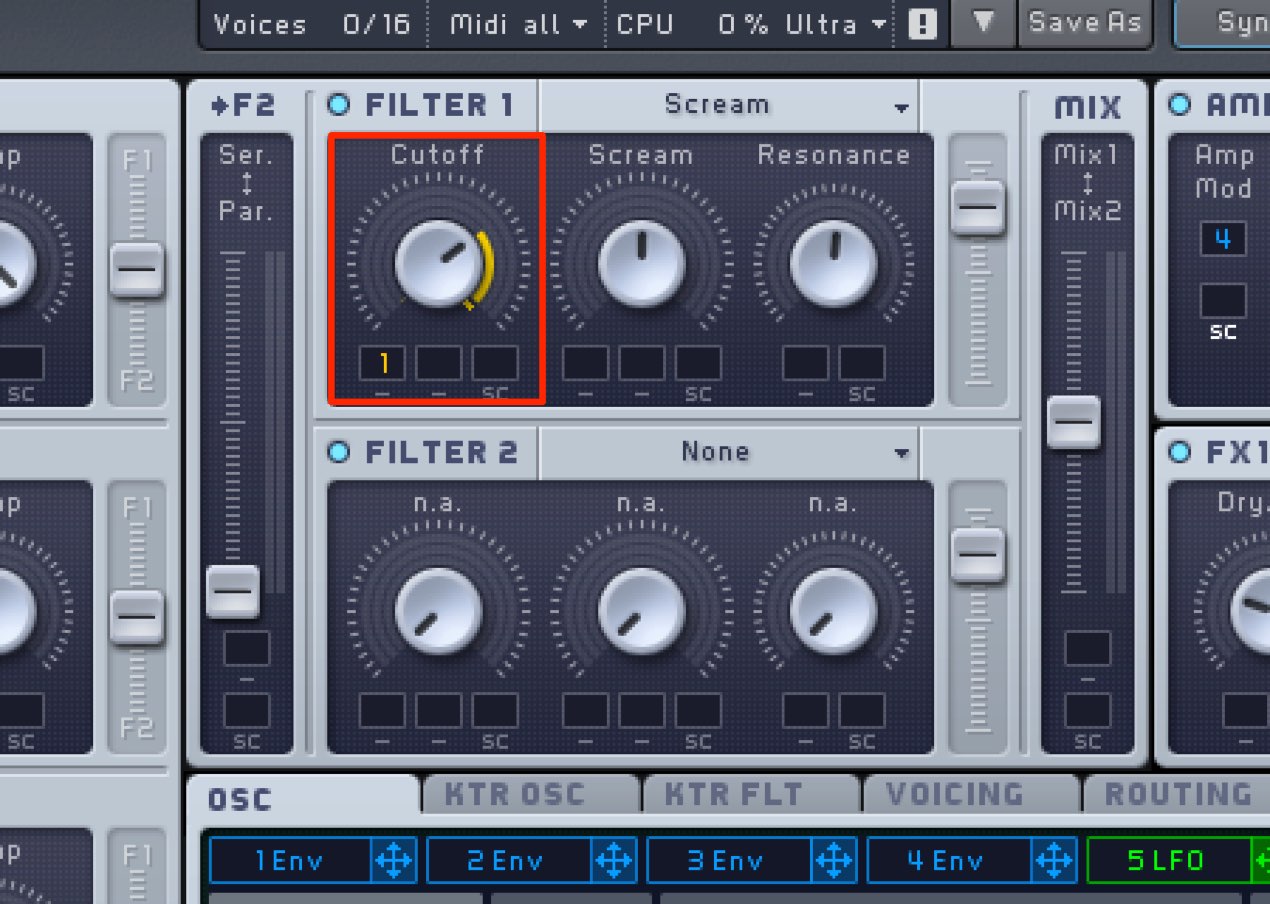Open the Midi all channel dropdown
Image resolution: width=1270 pixels, height=904 pixels.
click(x=517, y=24)
